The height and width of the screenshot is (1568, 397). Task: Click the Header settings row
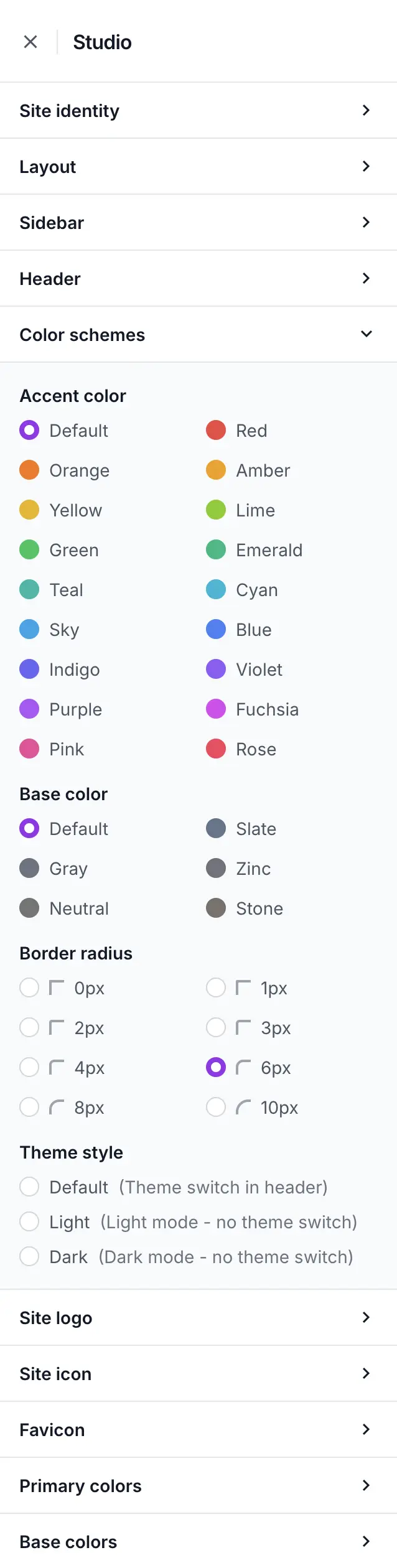point(198,278)
